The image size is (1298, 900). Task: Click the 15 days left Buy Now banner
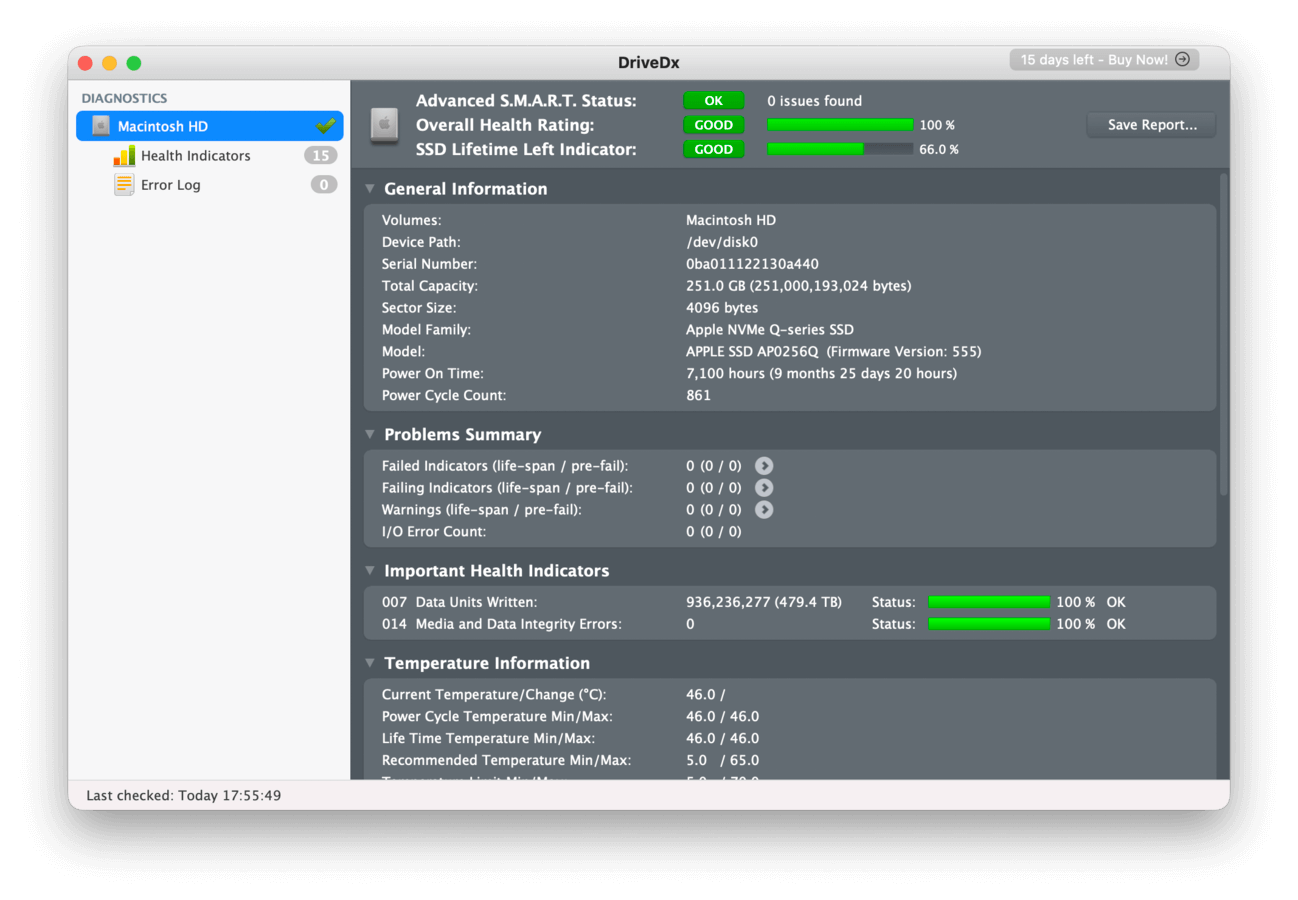[x=1103, y=59]
